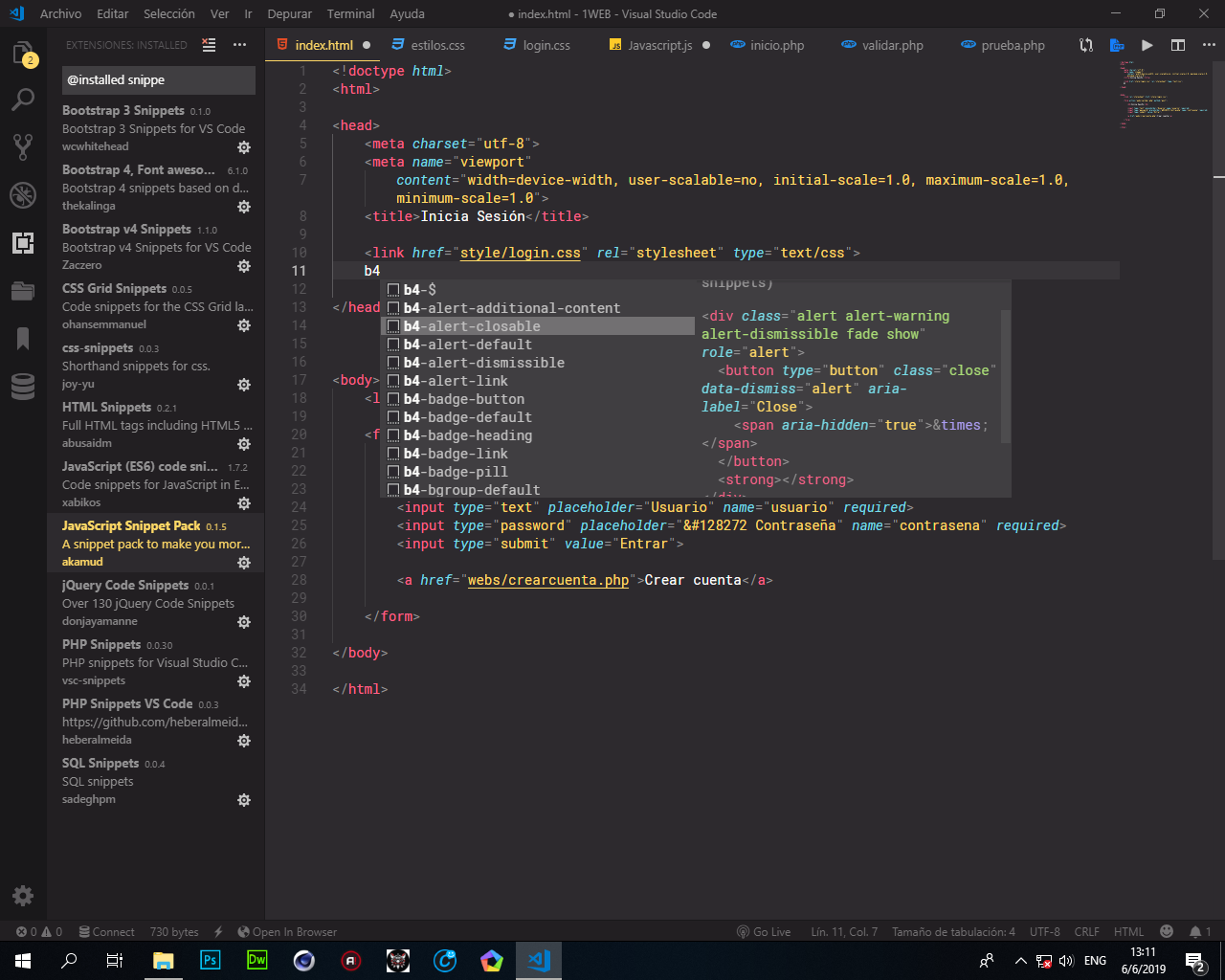1225x980 pixels.
Task: Open the Windows Start menu
Action: point(23,960)
